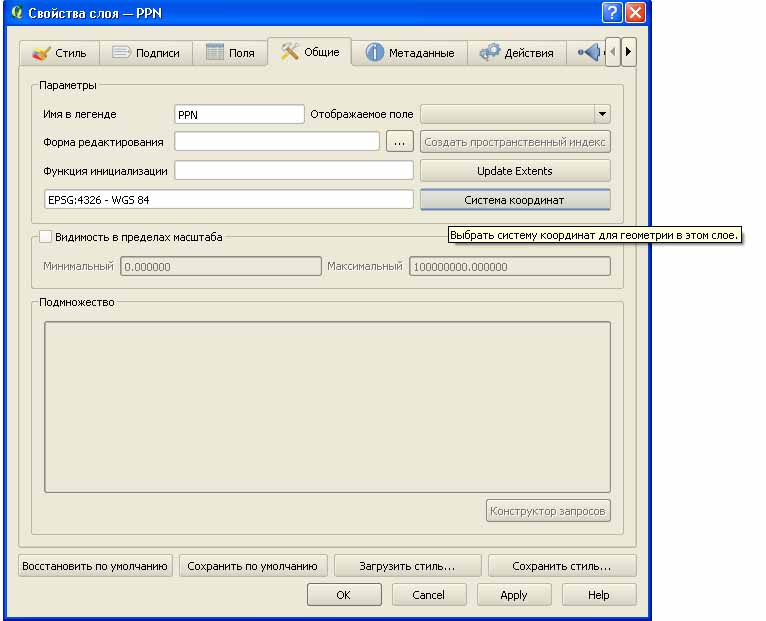This screenshot has width=766, height=621.
Task: Click Загрузить стиль... button
Action: pyautogui.click(x=407, y=566)
